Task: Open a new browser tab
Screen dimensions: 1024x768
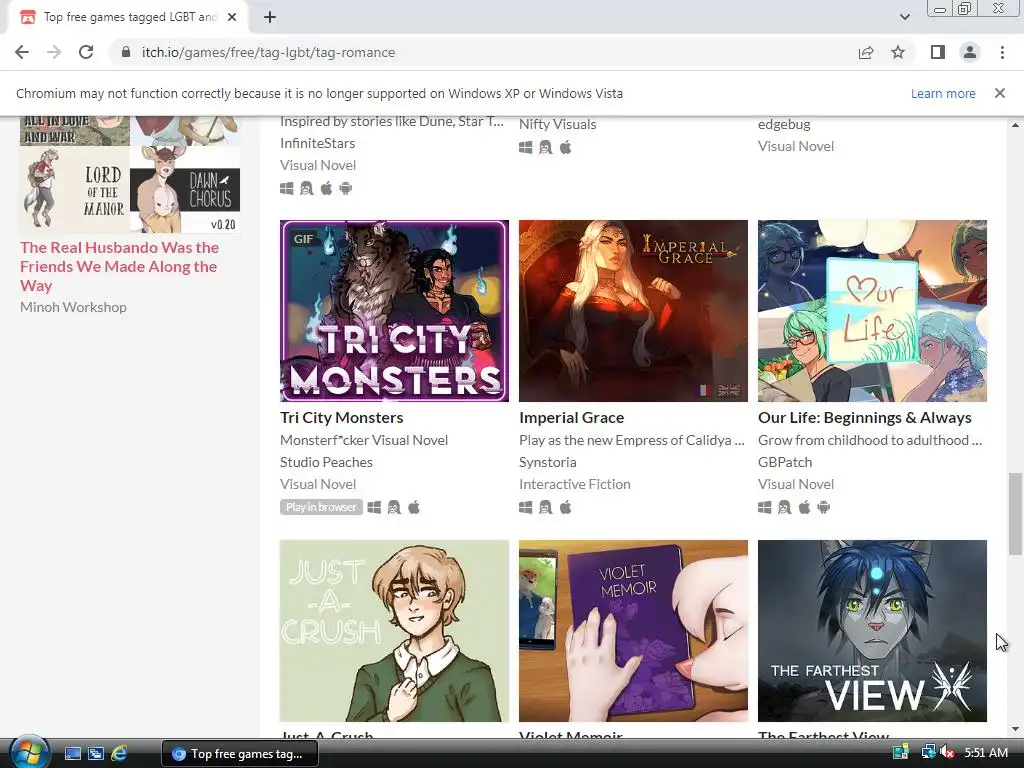Action: [x=270, y=17]
